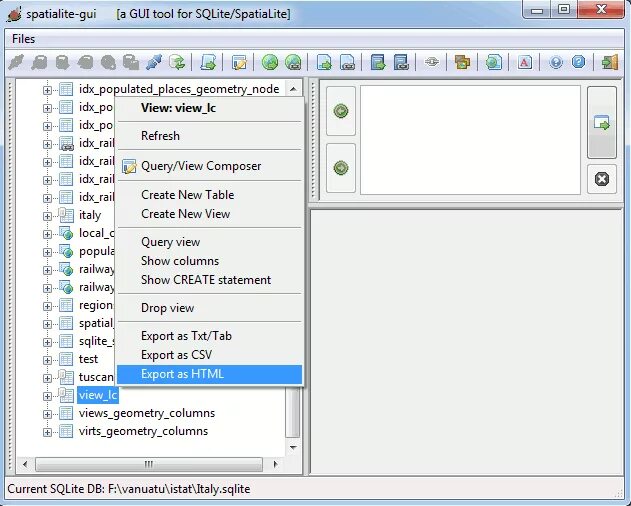
Task: Select the virts_geometry_columns table row
Action: coord(143,431)
